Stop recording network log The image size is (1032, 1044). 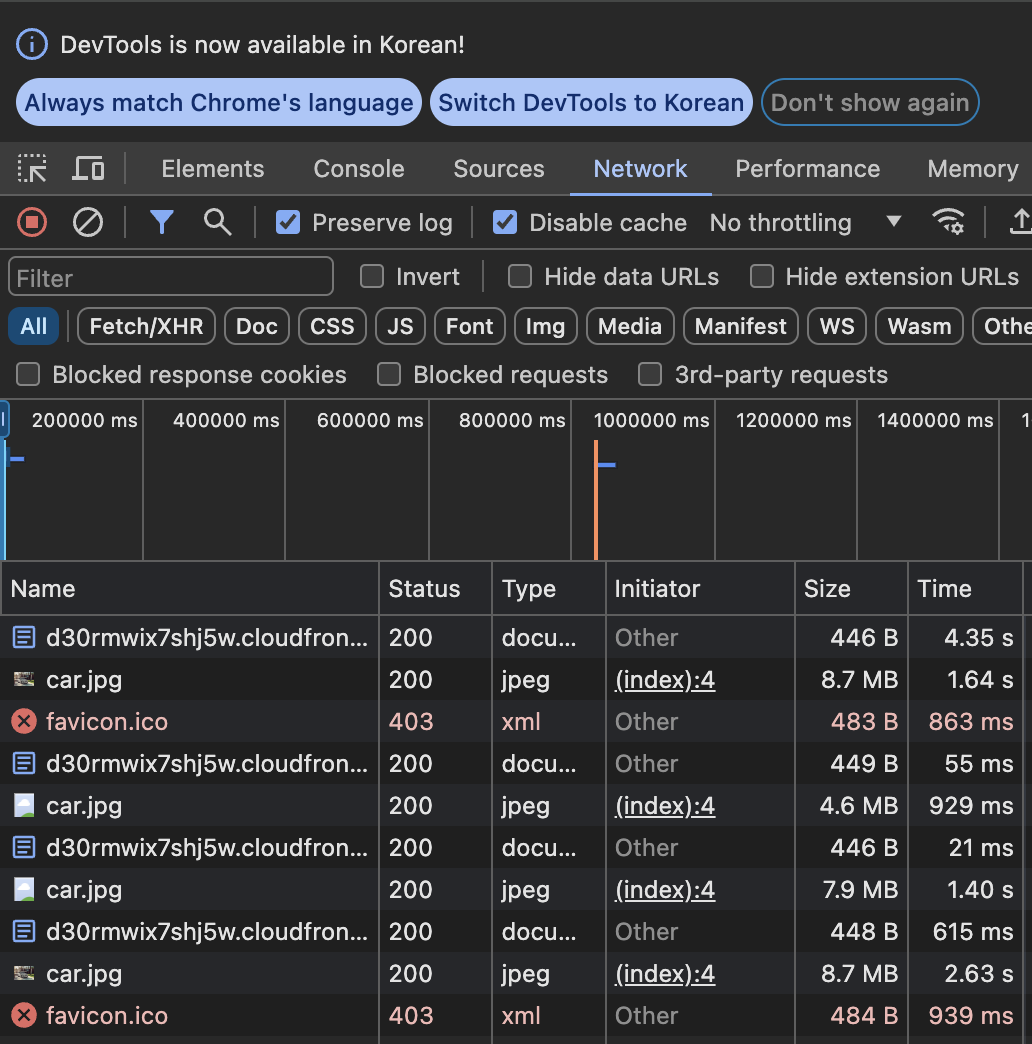click(32, 222)
